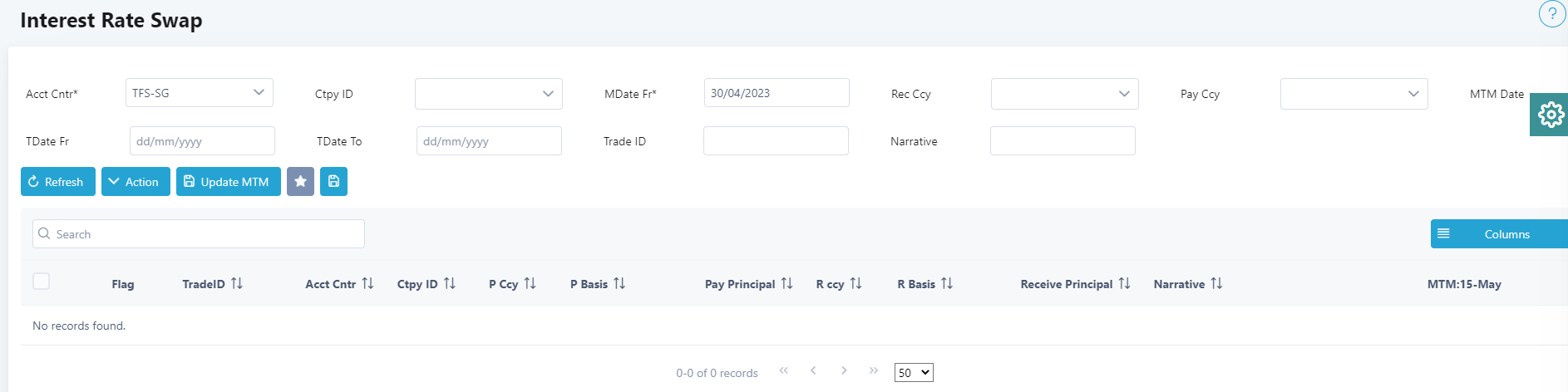Click the save disk icon button
Screen dimensions: 1568x392
[x=333, y=182]
